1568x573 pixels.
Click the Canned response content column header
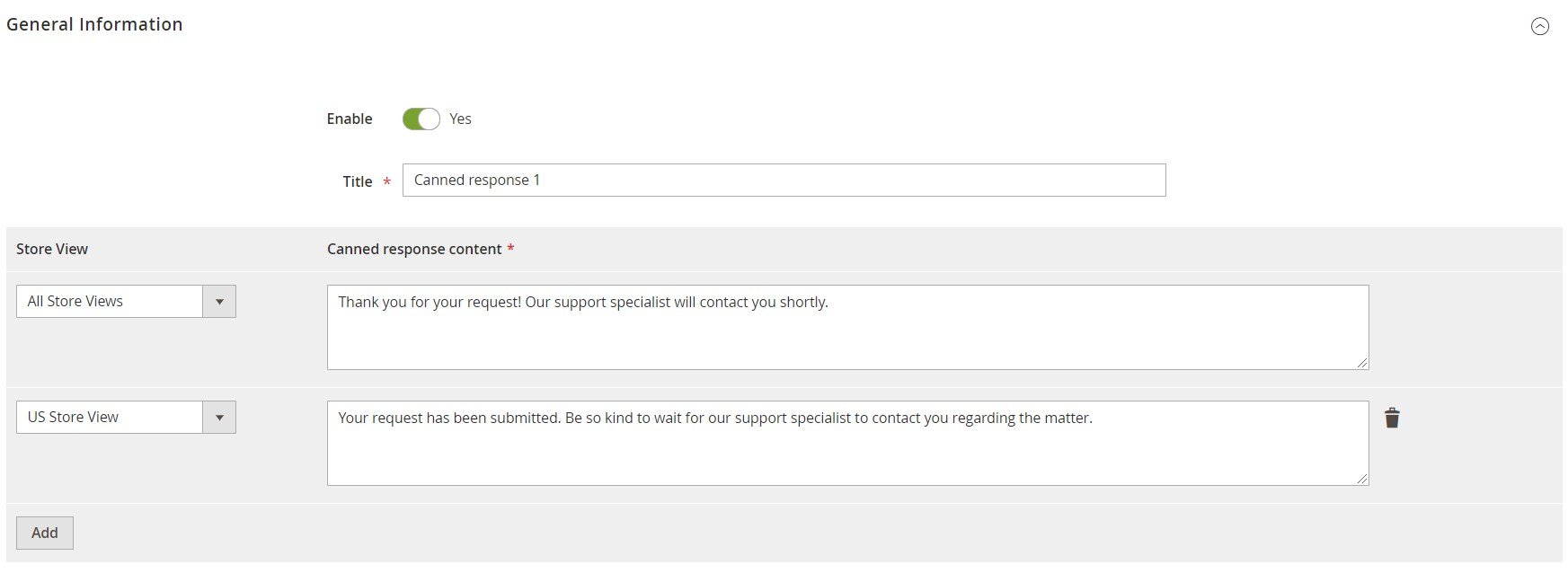click(x=414, y=249)
